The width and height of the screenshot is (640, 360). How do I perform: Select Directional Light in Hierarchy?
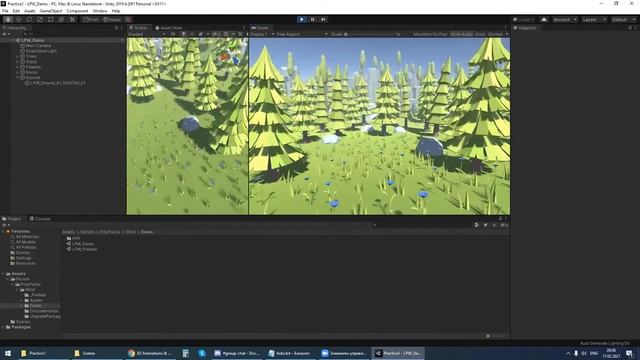click(41, 51)
